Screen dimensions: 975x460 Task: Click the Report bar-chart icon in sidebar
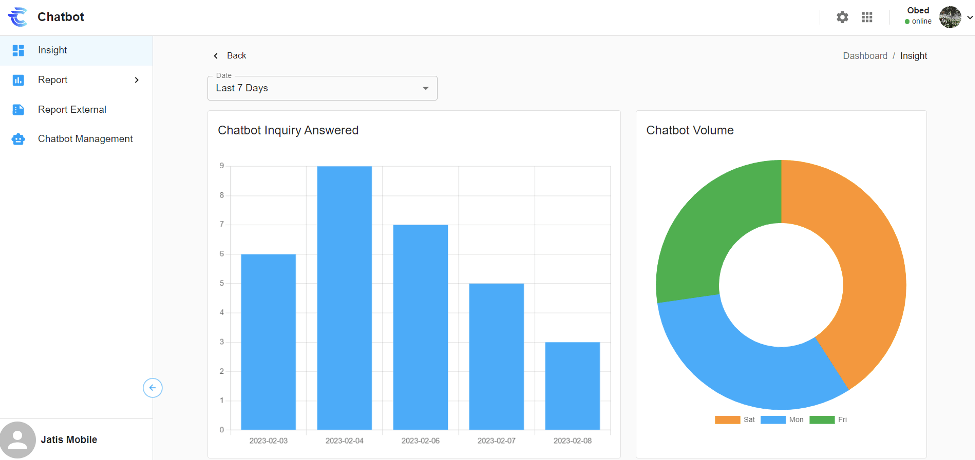click(18, 80)
